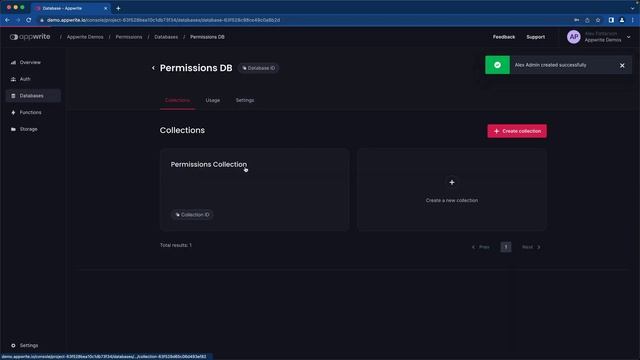
Task: Open the Permissions Collection card
Action: point(254,189)
